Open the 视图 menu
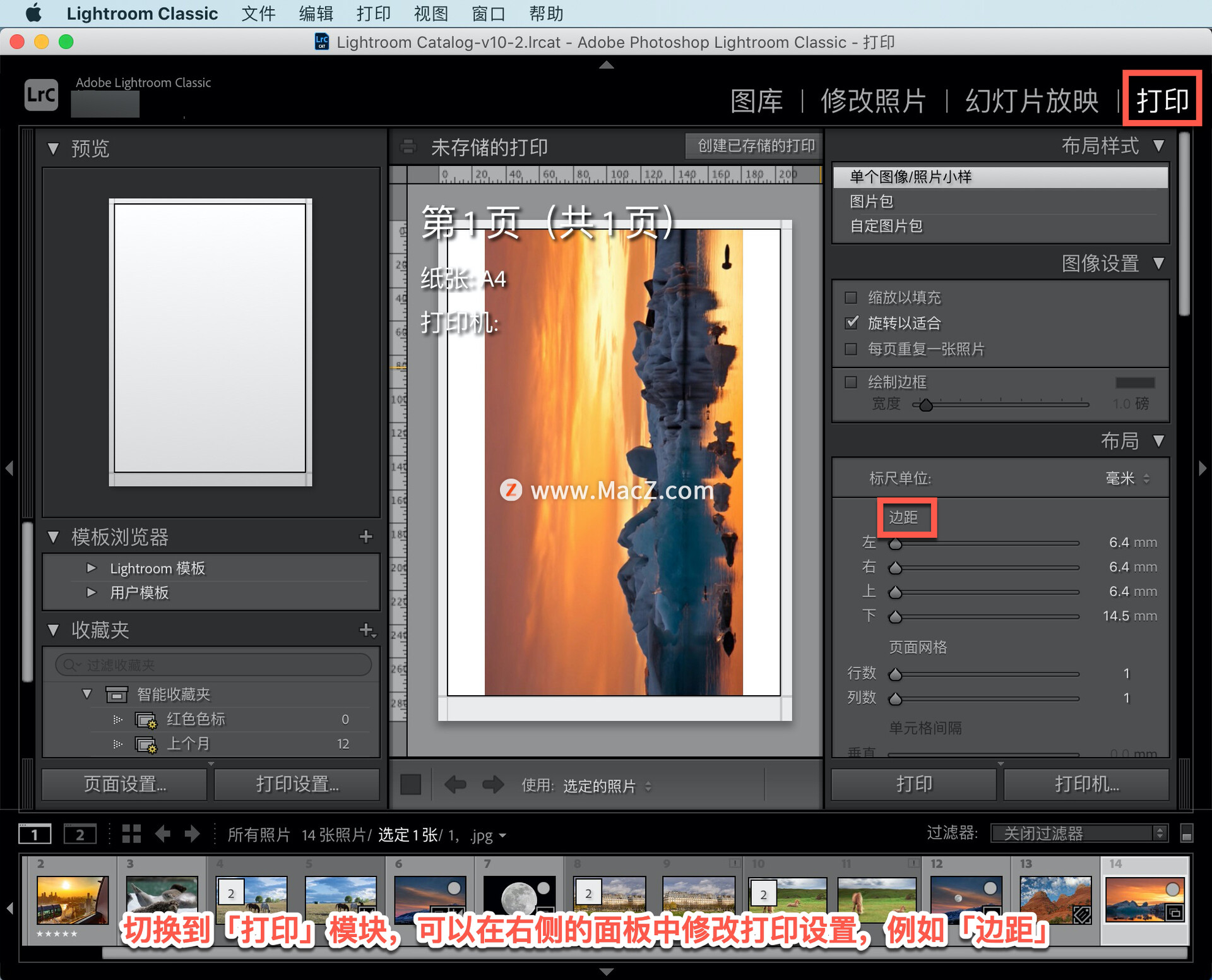 click(431, 13)
